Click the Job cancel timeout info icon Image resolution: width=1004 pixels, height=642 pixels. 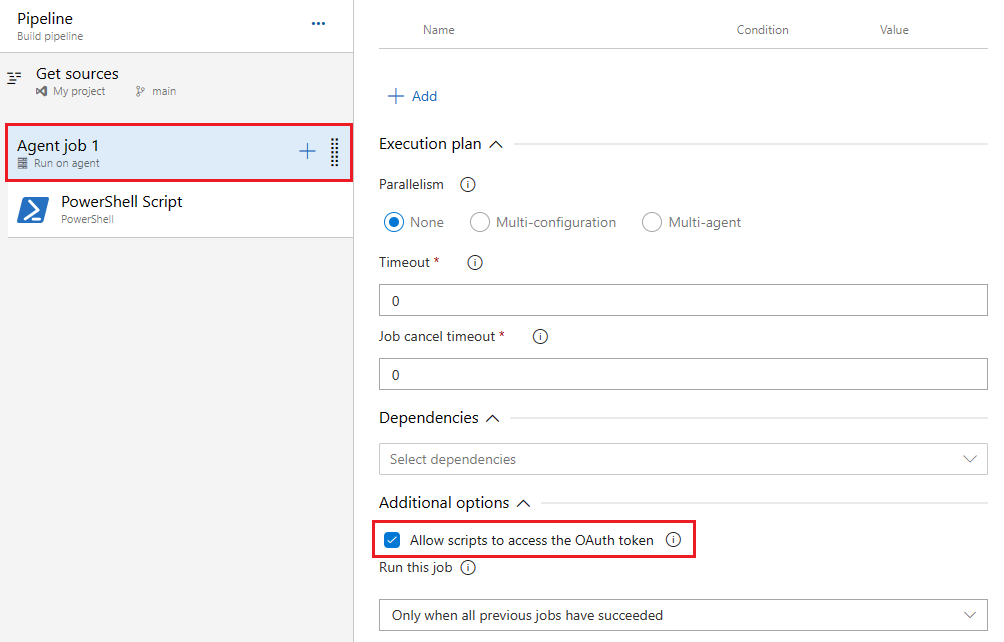click(540, 336)
